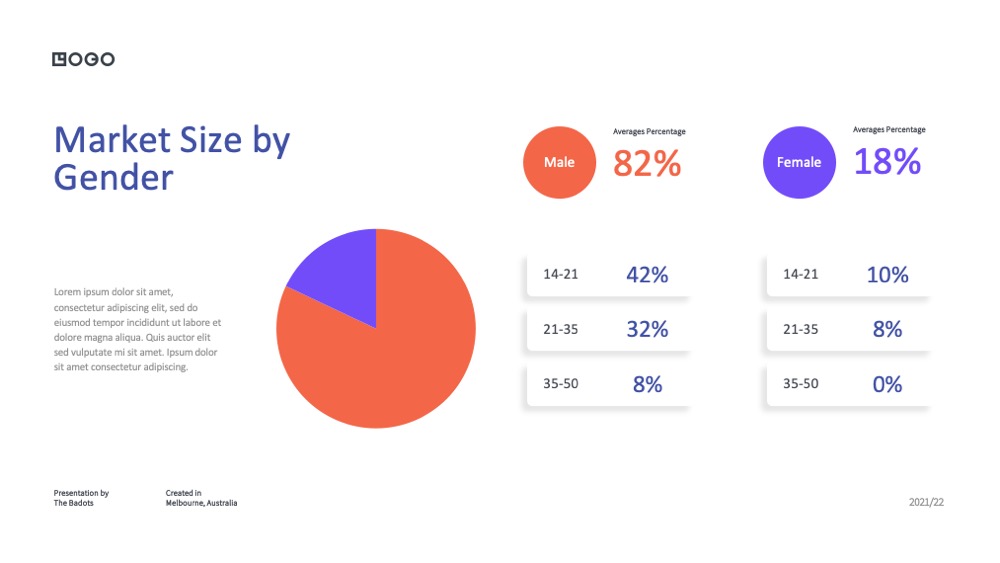Click the Presentation by The Badots footer
The width and height of the screenshot is (1000, 563).
tap(81, 498)
